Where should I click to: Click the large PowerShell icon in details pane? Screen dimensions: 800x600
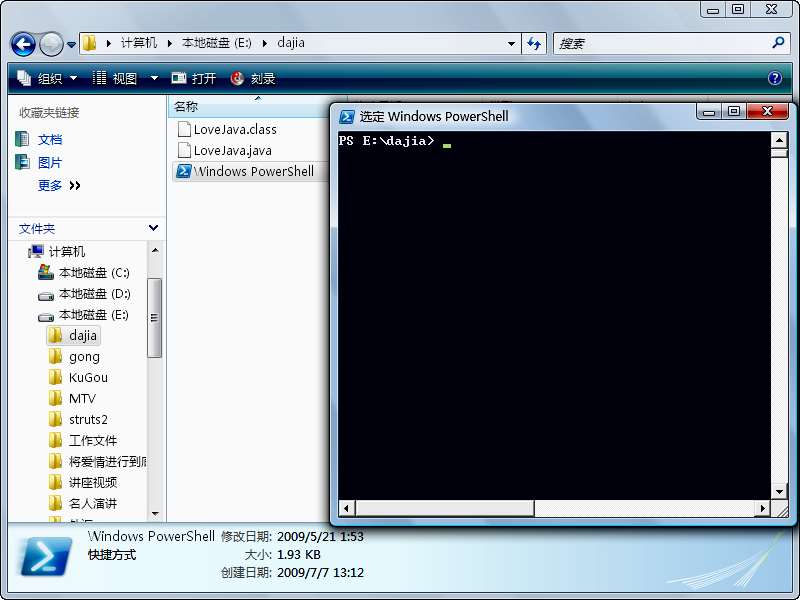(46, 556)
